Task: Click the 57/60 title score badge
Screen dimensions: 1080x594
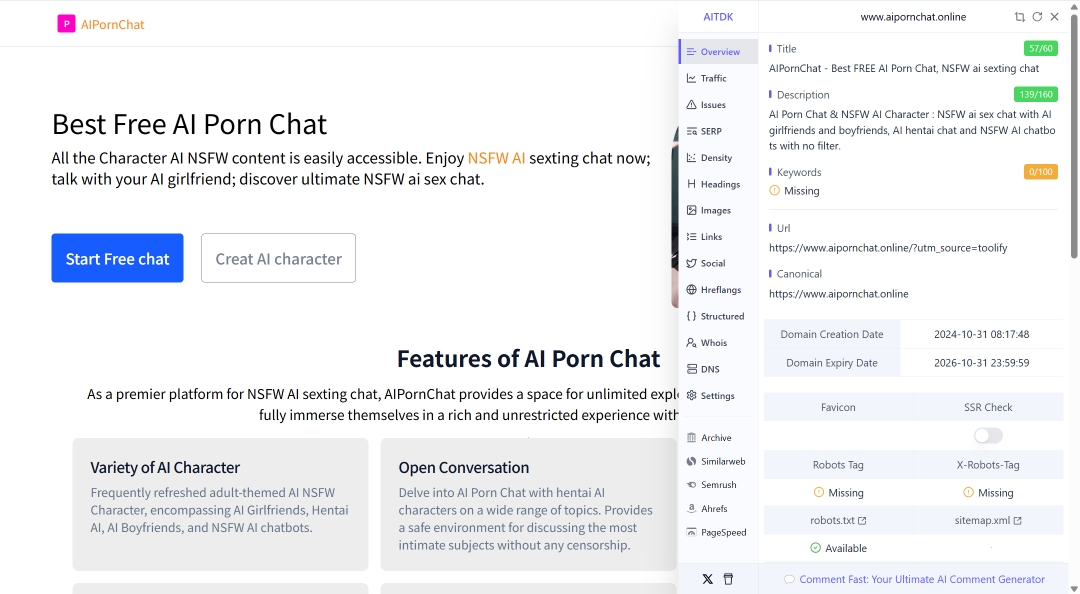Action: click(x=1040, y=48)
